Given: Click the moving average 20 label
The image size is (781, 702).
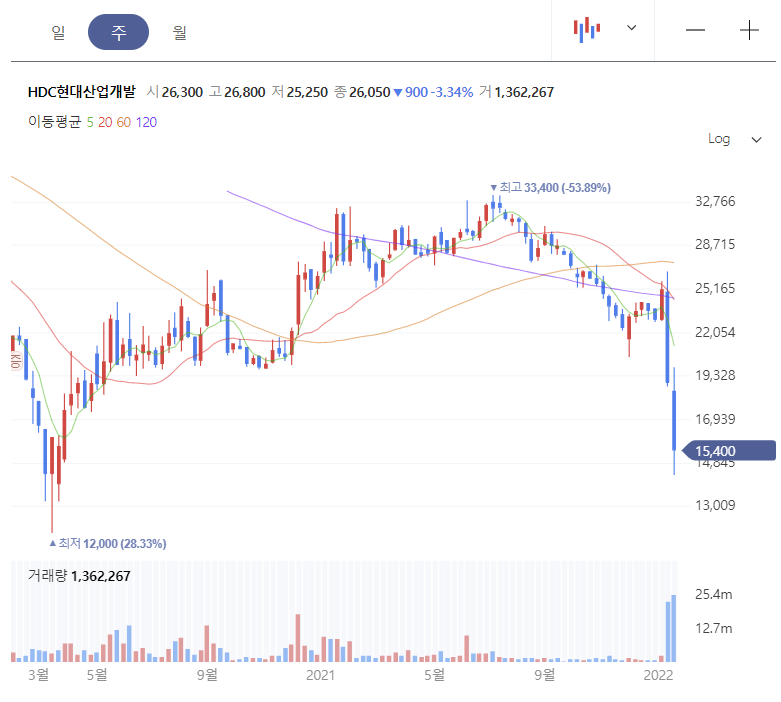Looking at the screenshot, I should [x=105, y=122].
